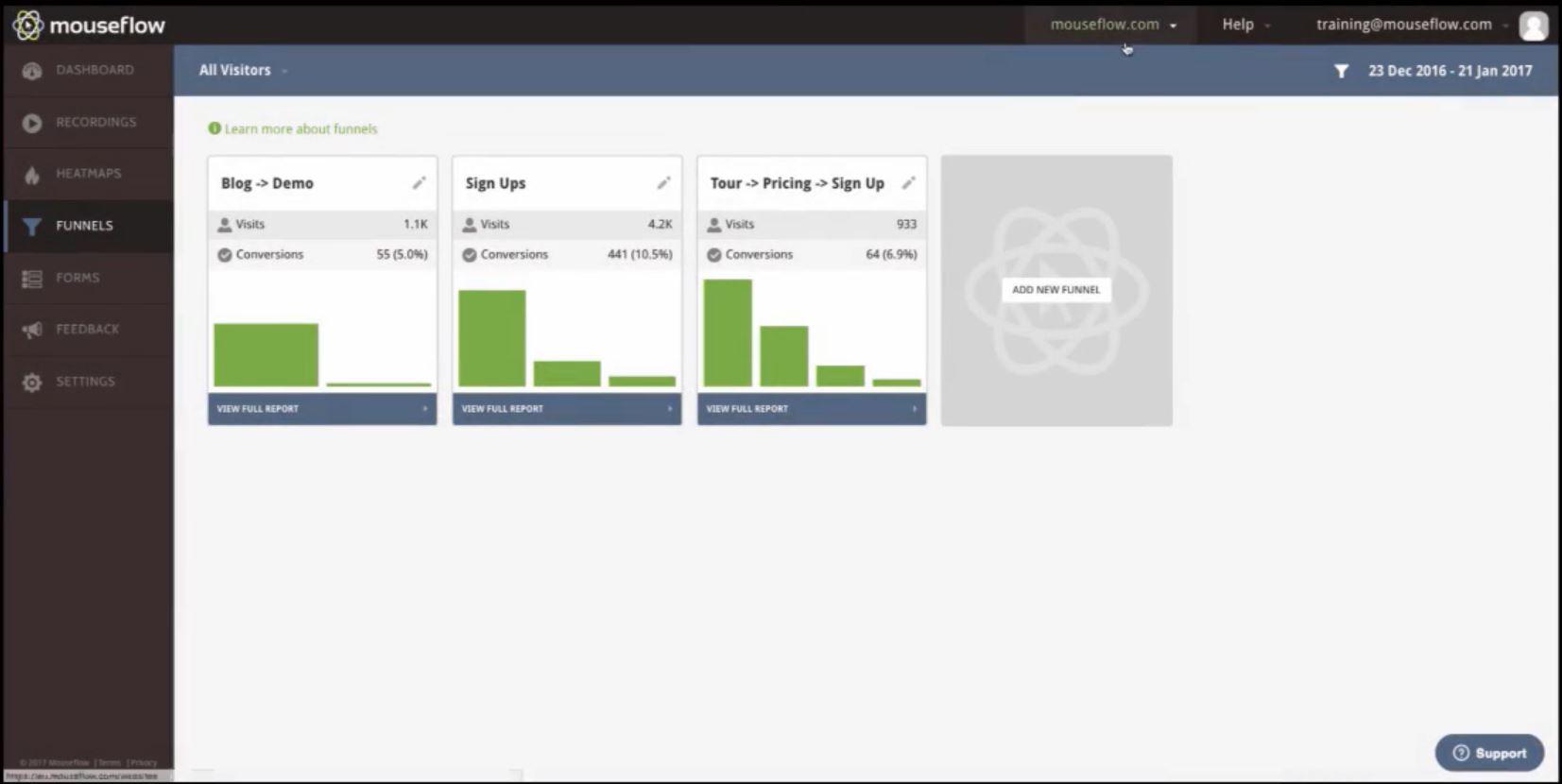Click the info icon beside Learn more
1562x784 pixels.
click(x=215, y=128)
